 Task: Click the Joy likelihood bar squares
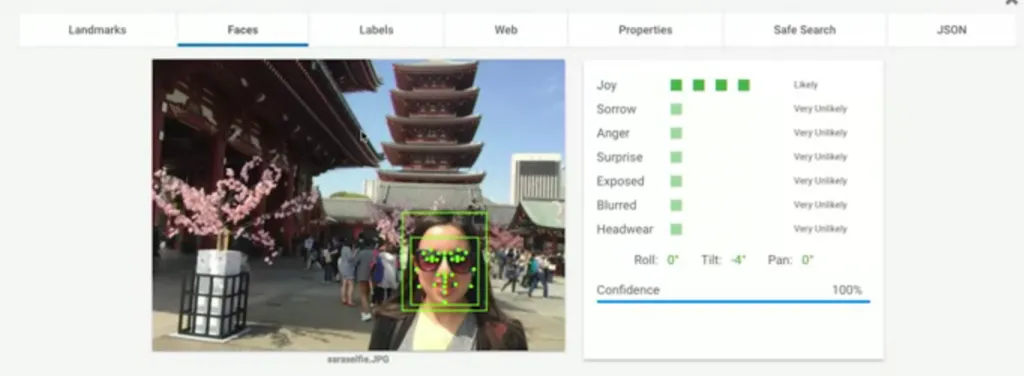click(710, 85)
